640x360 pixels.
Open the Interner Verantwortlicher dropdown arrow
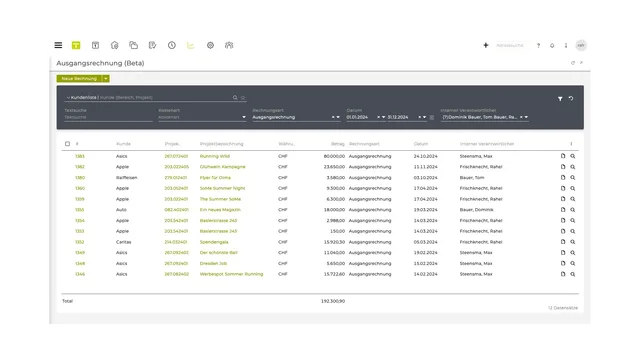point(526,117)
